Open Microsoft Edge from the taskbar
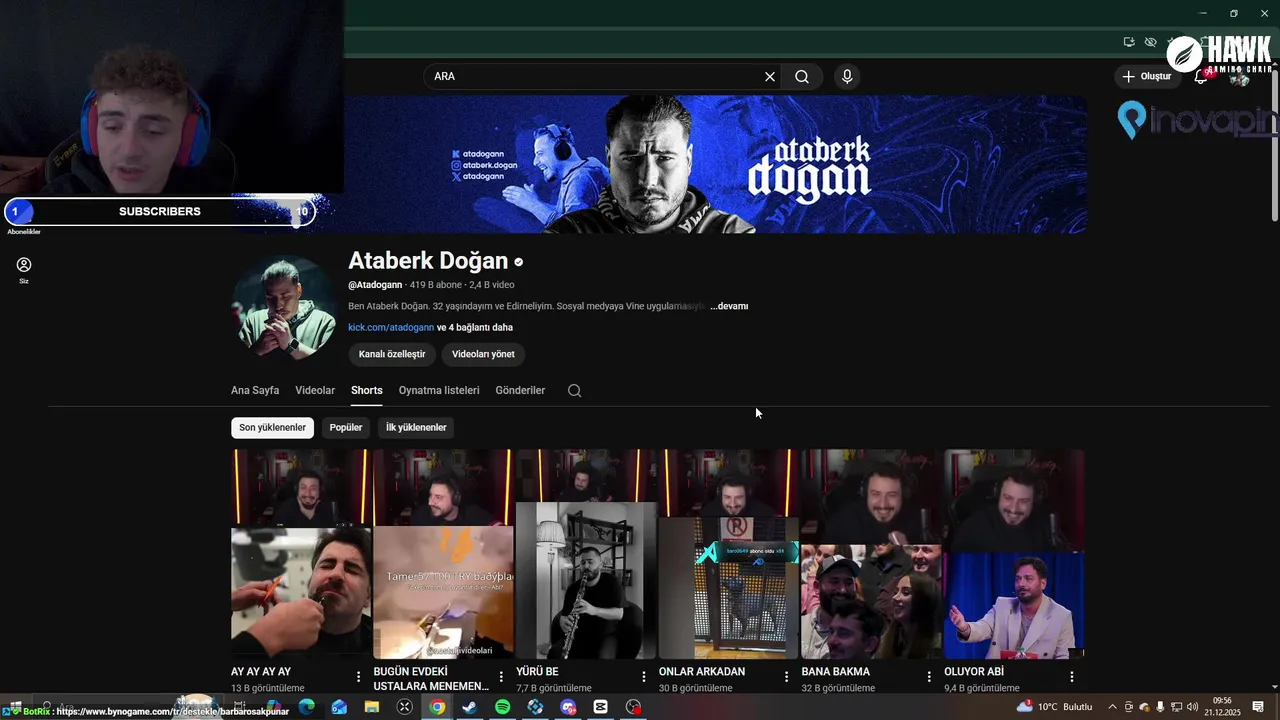The image size is (1280, 720). tap(306, 707)
